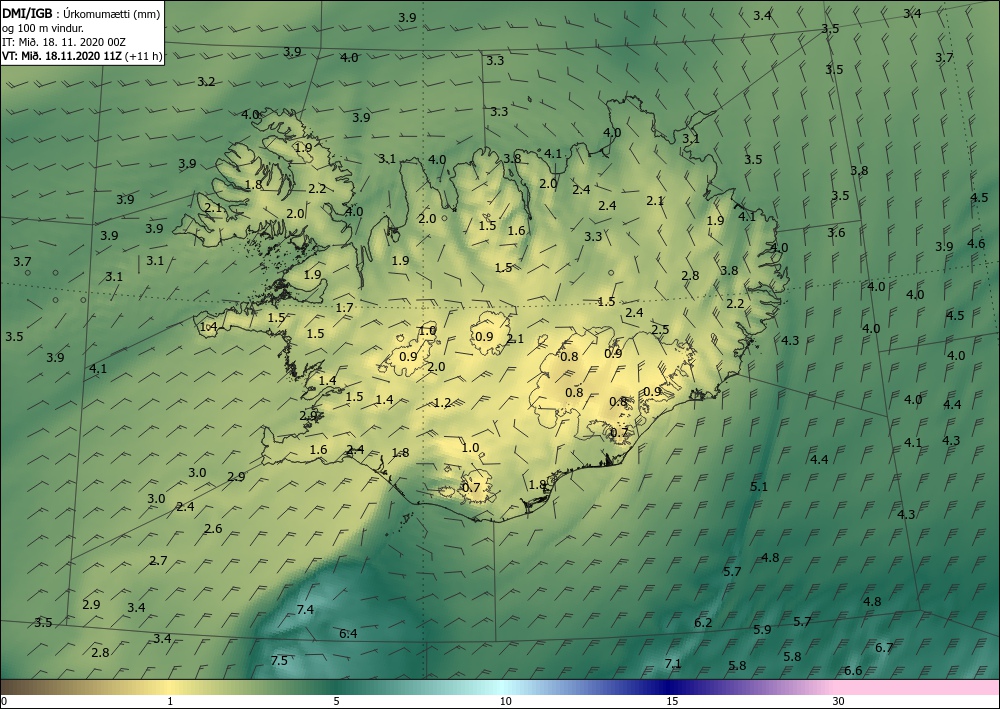
Task: Click the map value "4.6" at the east edge
Action: [976, 244]
